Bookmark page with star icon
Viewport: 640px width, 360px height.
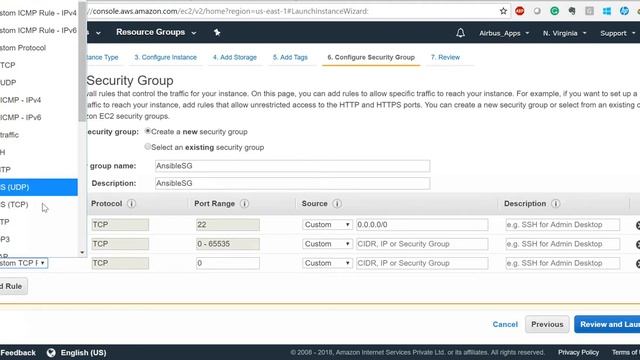click(503, 11)
